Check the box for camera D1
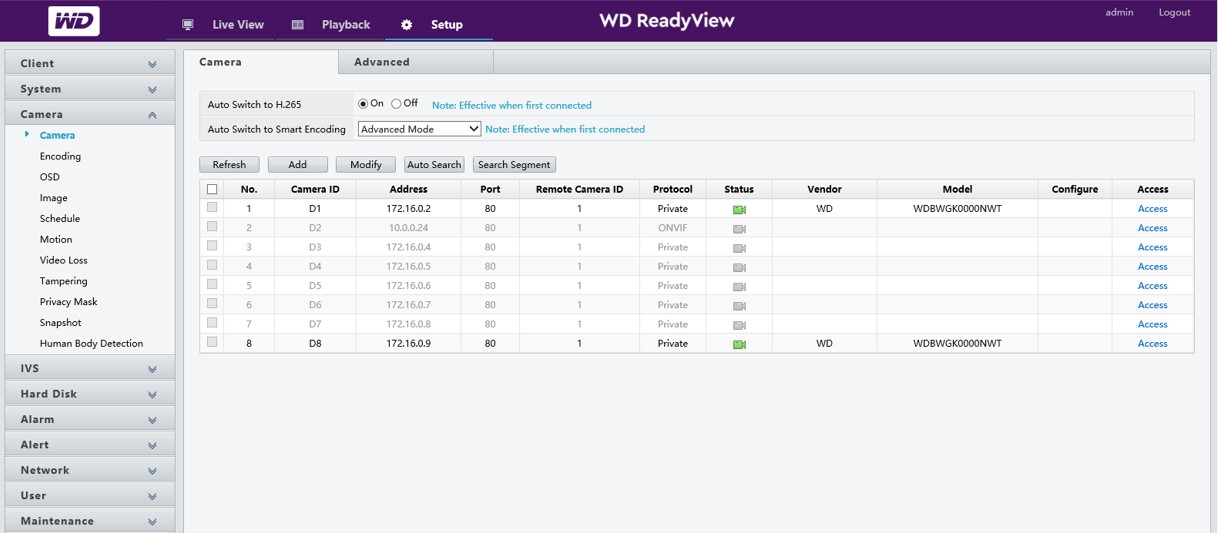This screenshot has height=533, width=1218. click(x=212, y=208)
